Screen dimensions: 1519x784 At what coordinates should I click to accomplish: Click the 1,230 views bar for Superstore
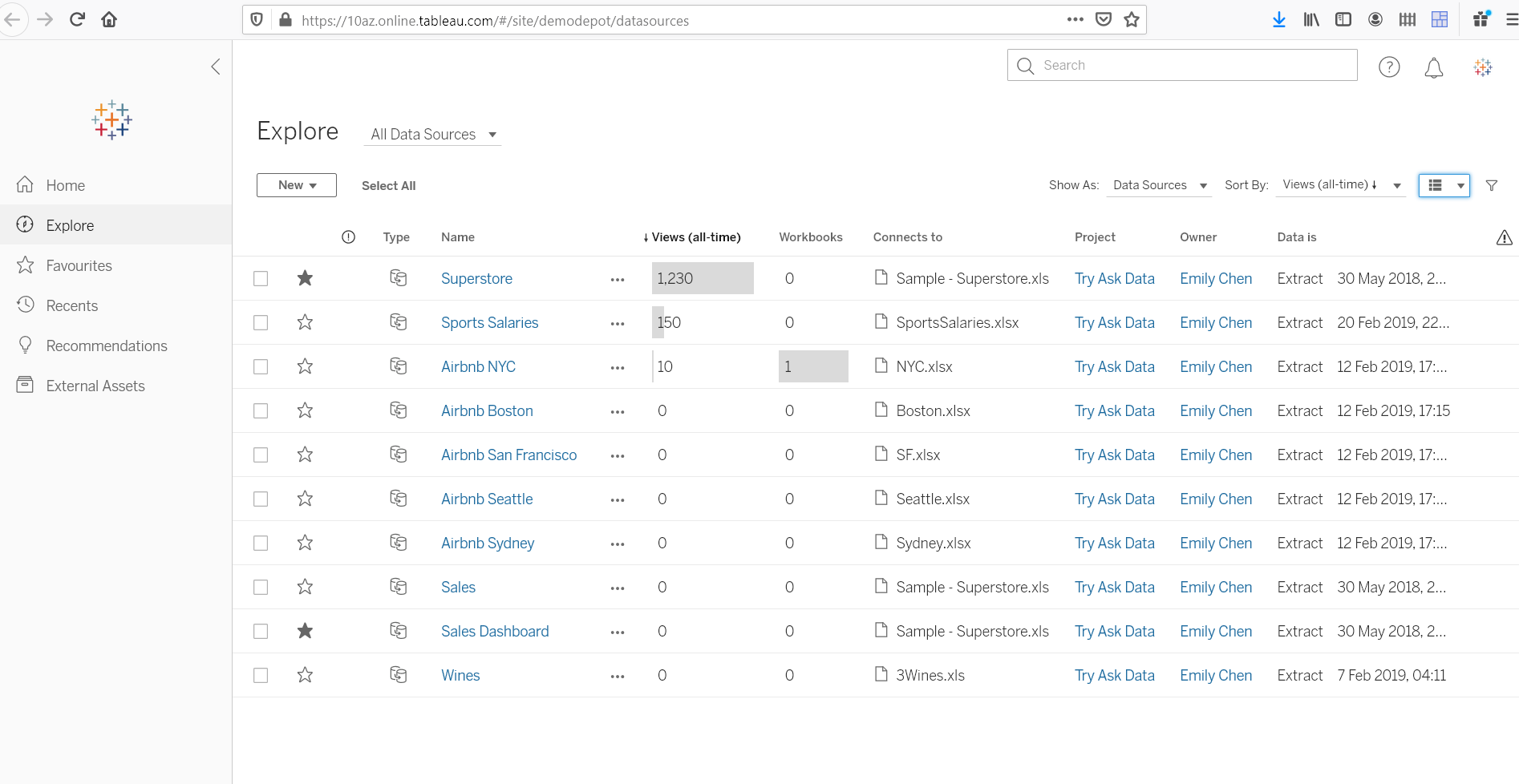(703, 278)
